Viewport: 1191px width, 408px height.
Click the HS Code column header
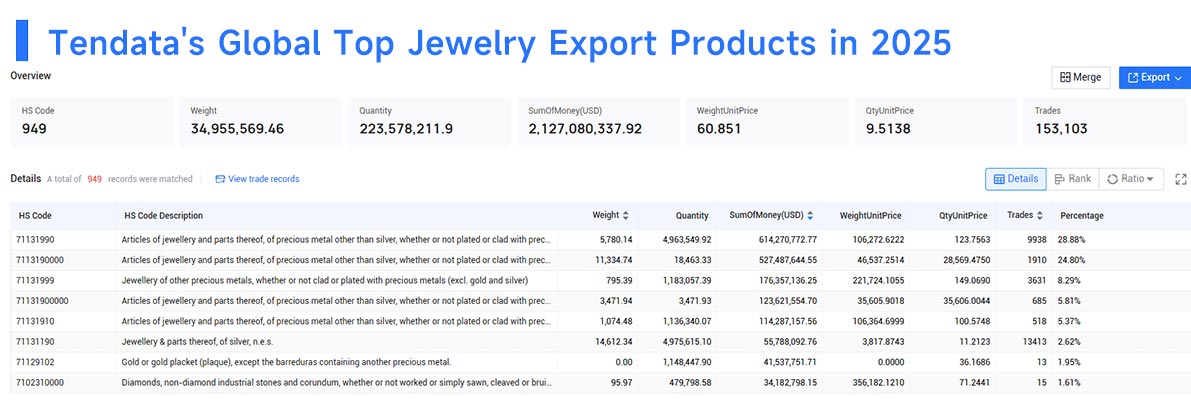pyautogui.click(x=35, y=216)
